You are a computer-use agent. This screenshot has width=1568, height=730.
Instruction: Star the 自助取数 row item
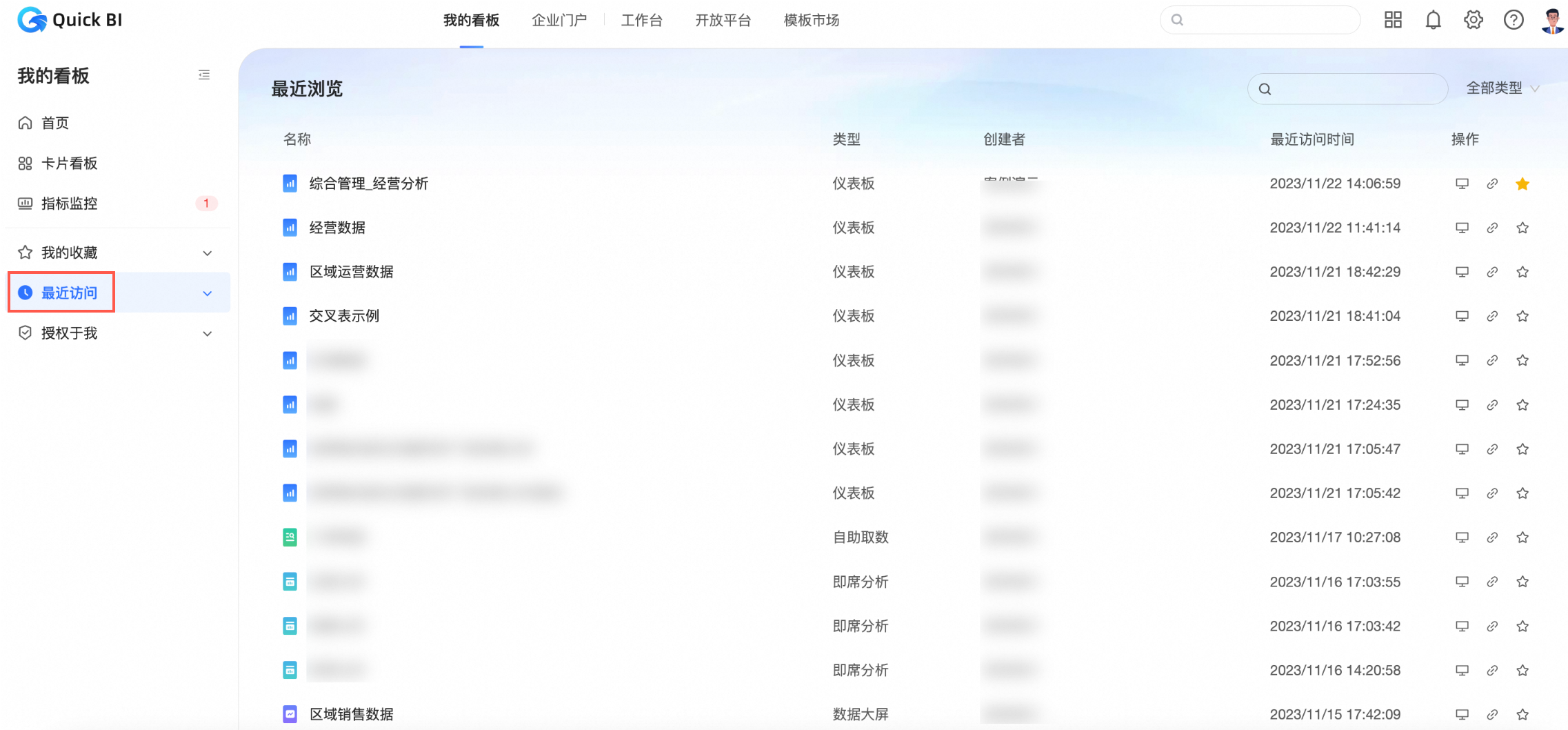[x=1522, y=537]
